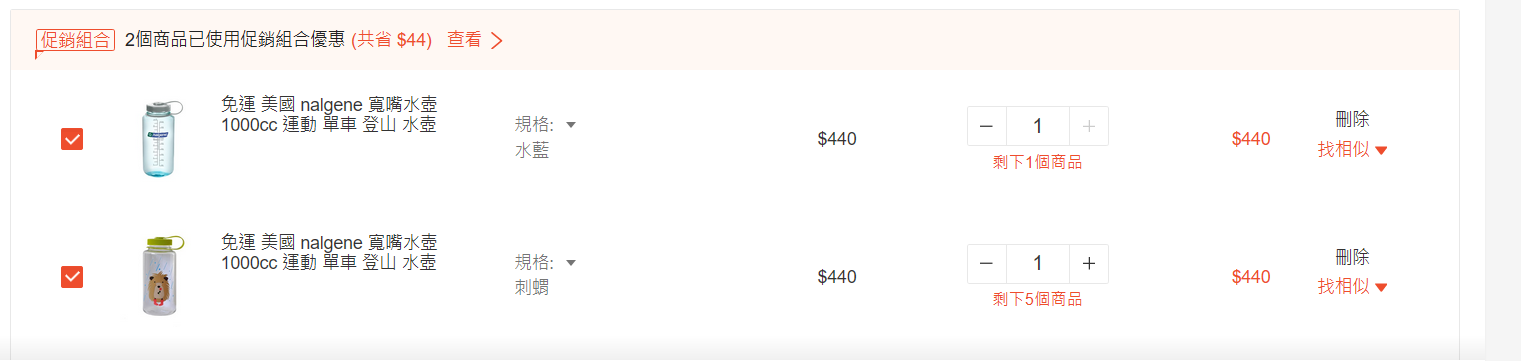Uncheck the 刺蝟 bottle item checkbox
Image resolution: width=1521 pixels, height=361 pixels.
click(72, 276)
